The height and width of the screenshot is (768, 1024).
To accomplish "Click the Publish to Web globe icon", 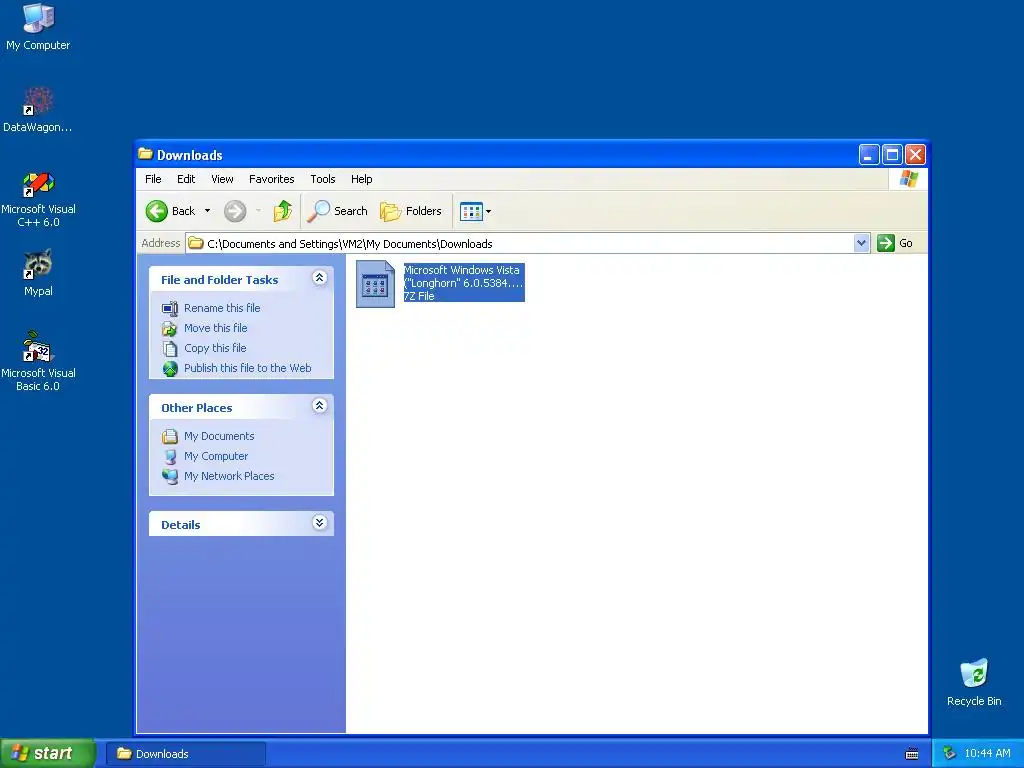I will point(170,369).
